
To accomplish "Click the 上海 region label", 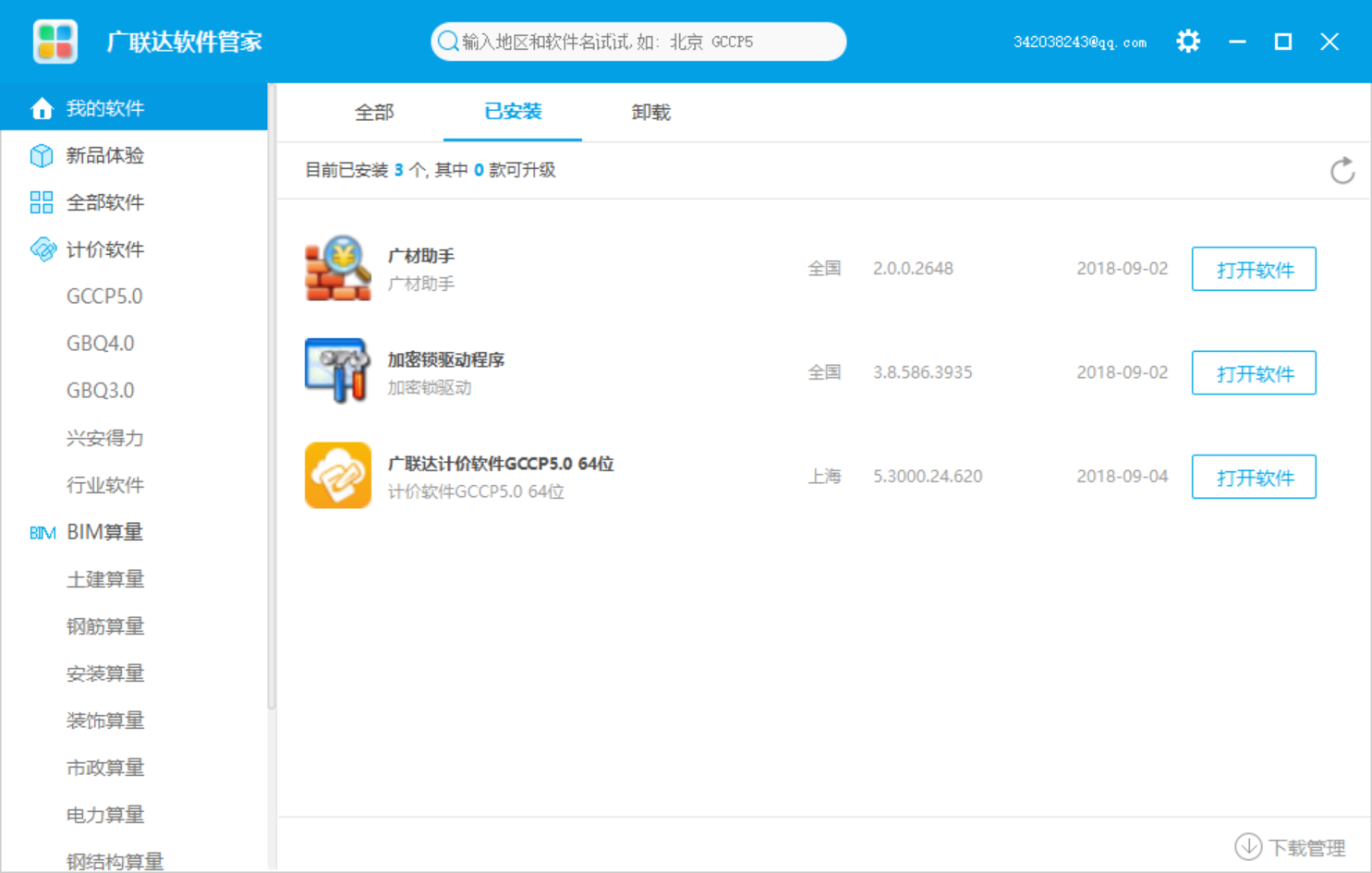I will (x=825, y=477).
